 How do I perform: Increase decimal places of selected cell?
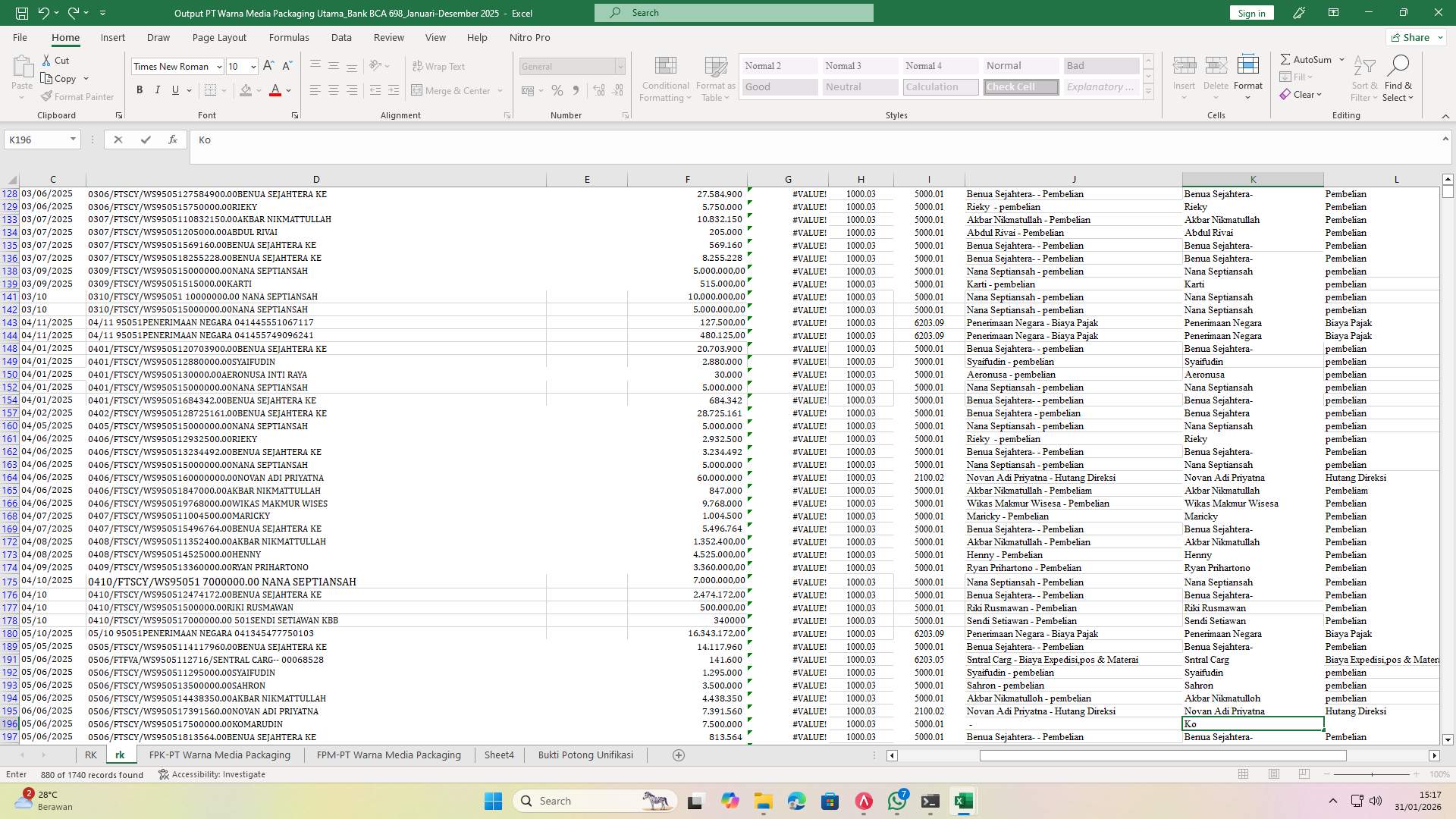tap(598, 90)
